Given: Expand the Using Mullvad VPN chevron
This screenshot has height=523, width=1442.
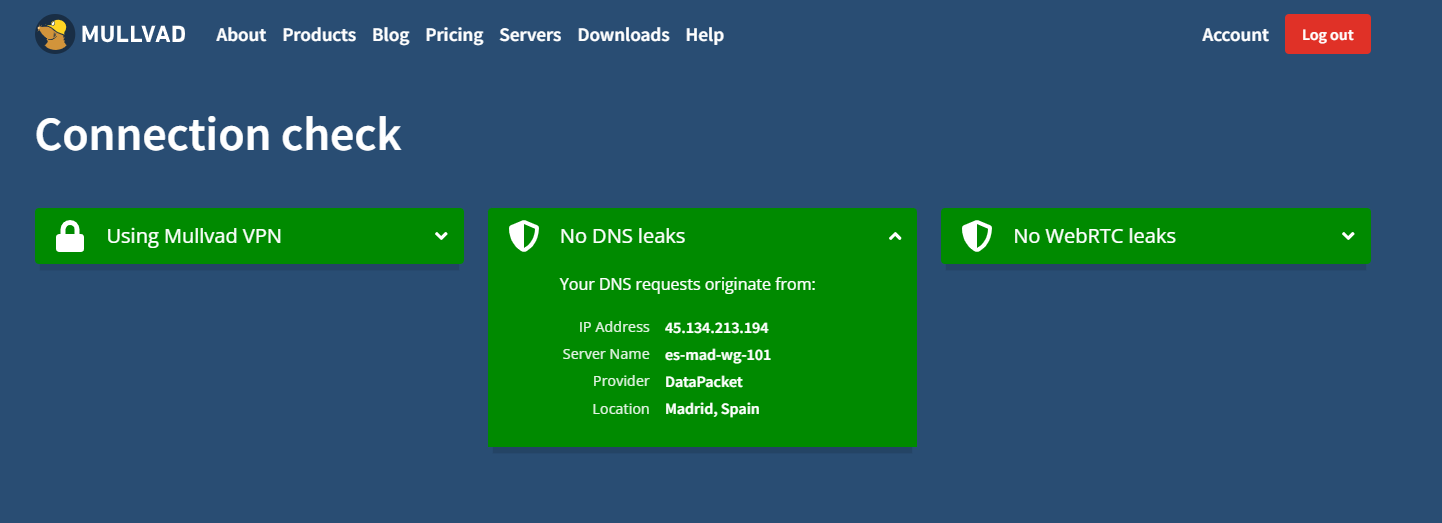Looking at the screenshot, I should point(441,236).
